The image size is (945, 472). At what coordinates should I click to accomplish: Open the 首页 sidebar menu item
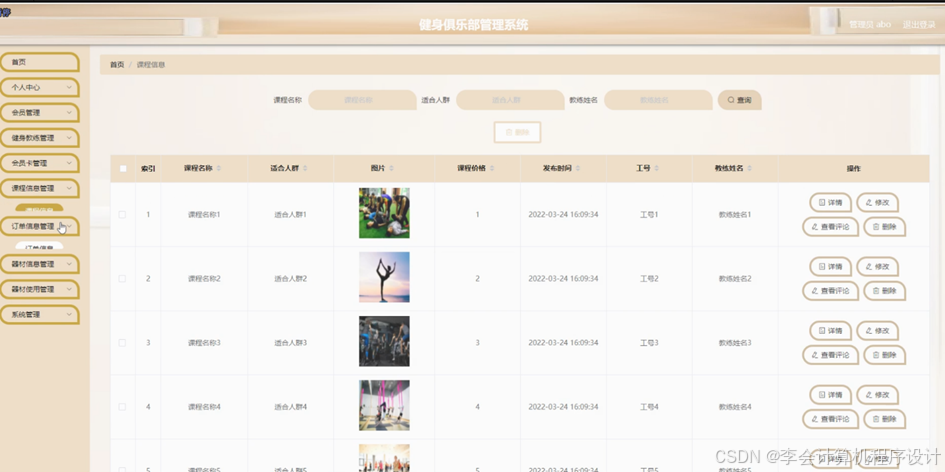pyautogui.click(x=39, y=62)
